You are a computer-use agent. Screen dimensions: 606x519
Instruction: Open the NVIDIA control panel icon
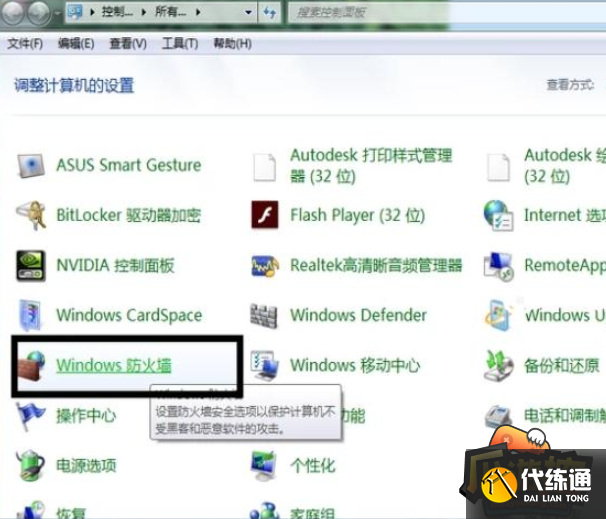point(31,265)
